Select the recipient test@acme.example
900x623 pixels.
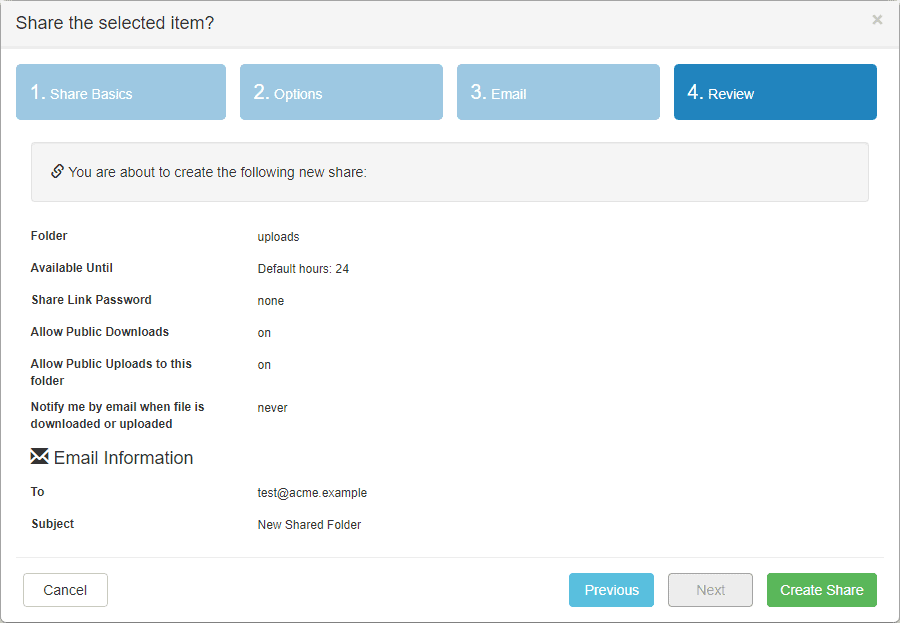[312, 493]
